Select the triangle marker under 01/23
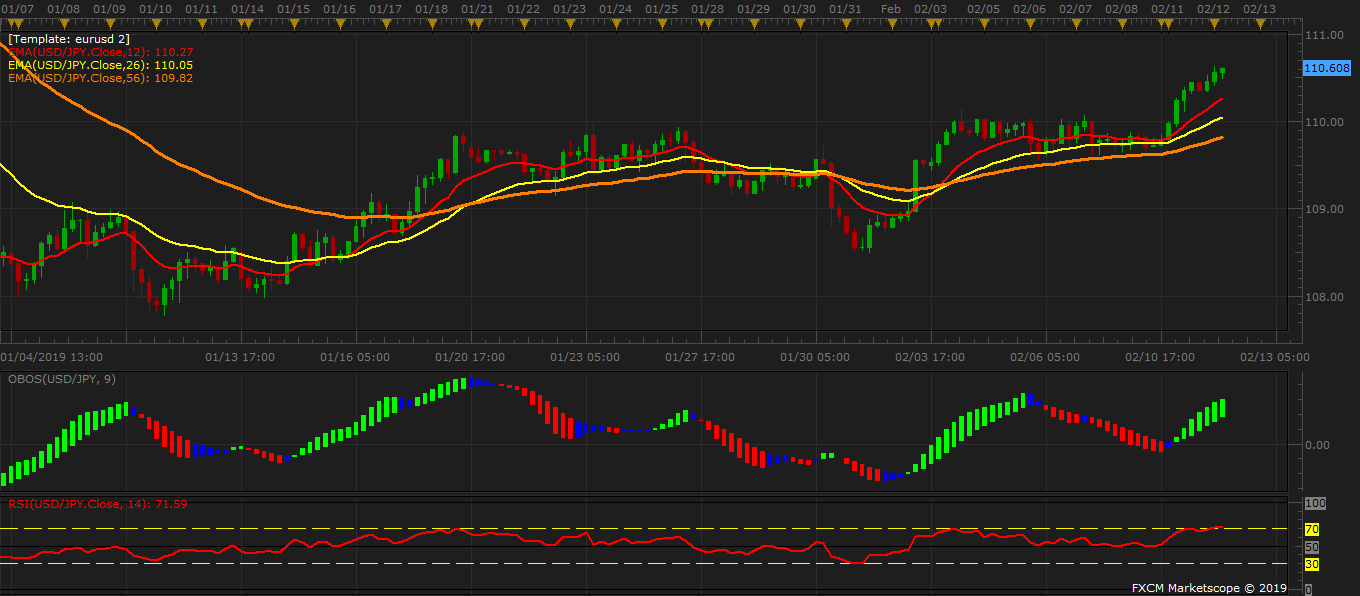Screen dimensions: 1360x596 pos(569,24)
